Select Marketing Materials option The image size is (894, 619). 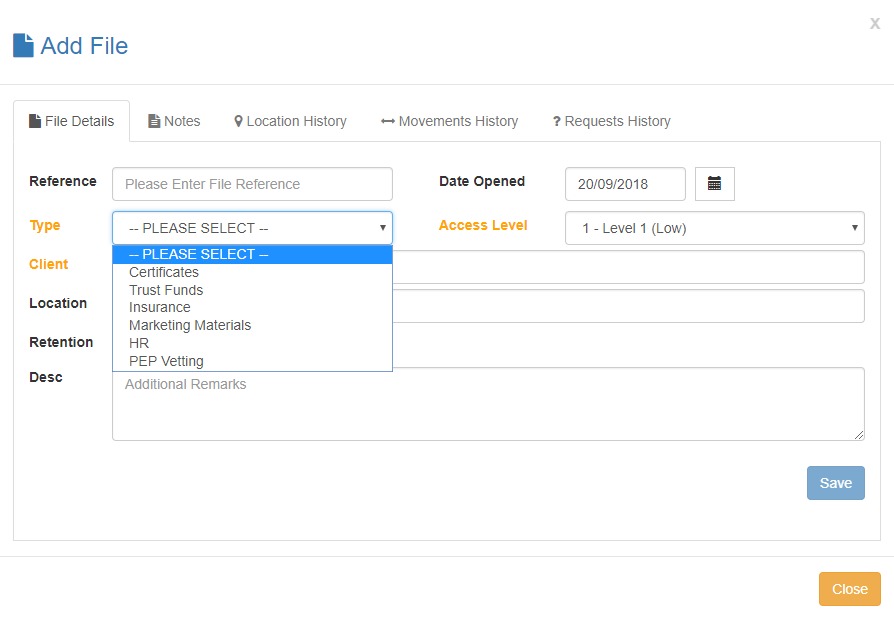(190, 325)
